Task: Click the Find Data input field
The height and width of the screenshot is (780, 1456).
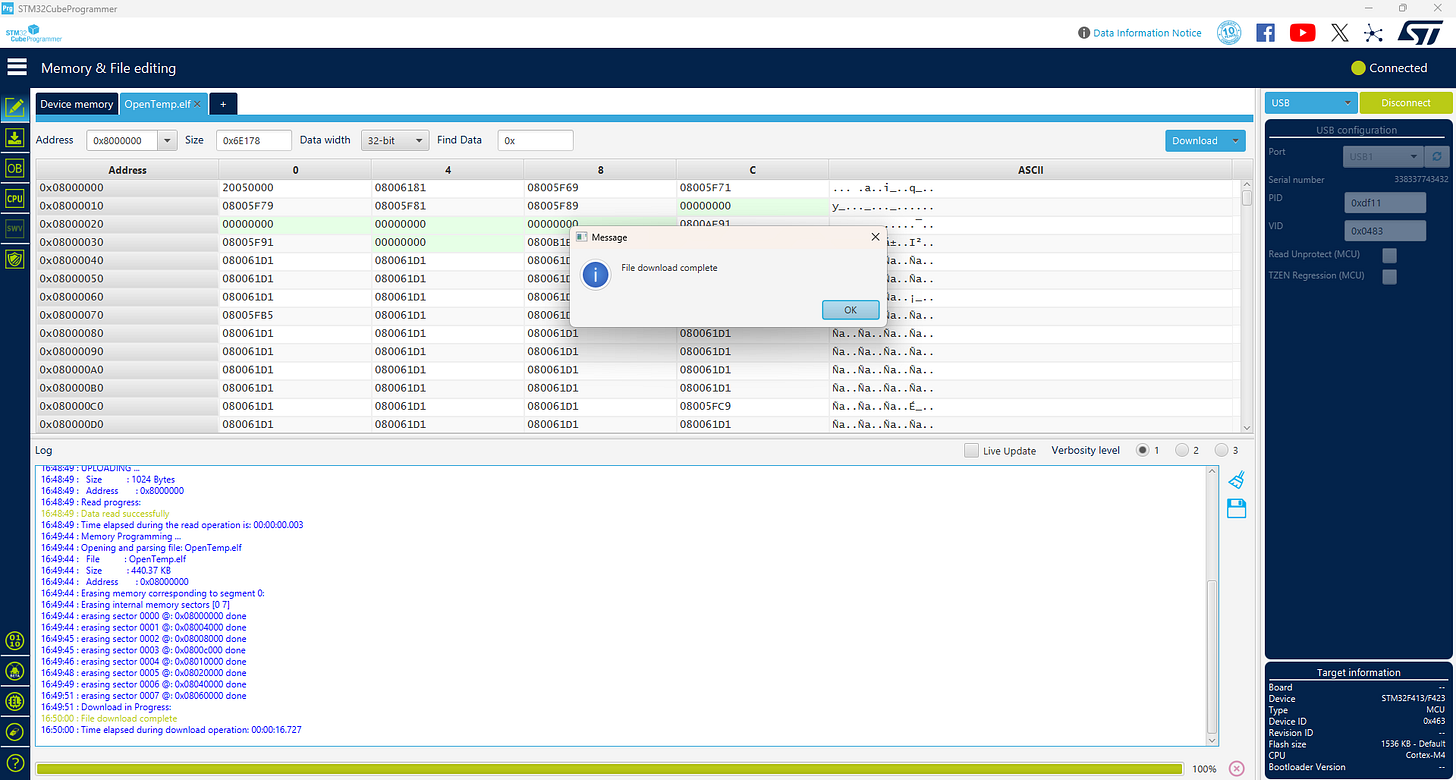Action: coord(535,141)
